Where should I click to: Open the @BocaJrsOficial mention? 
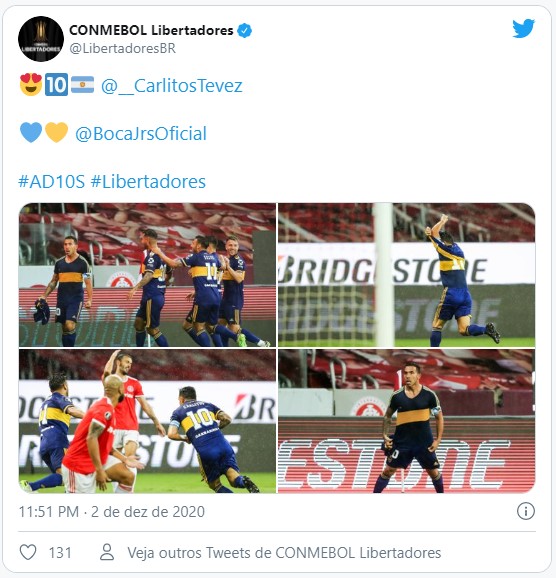pyautogui.click(x=141, y=134)
